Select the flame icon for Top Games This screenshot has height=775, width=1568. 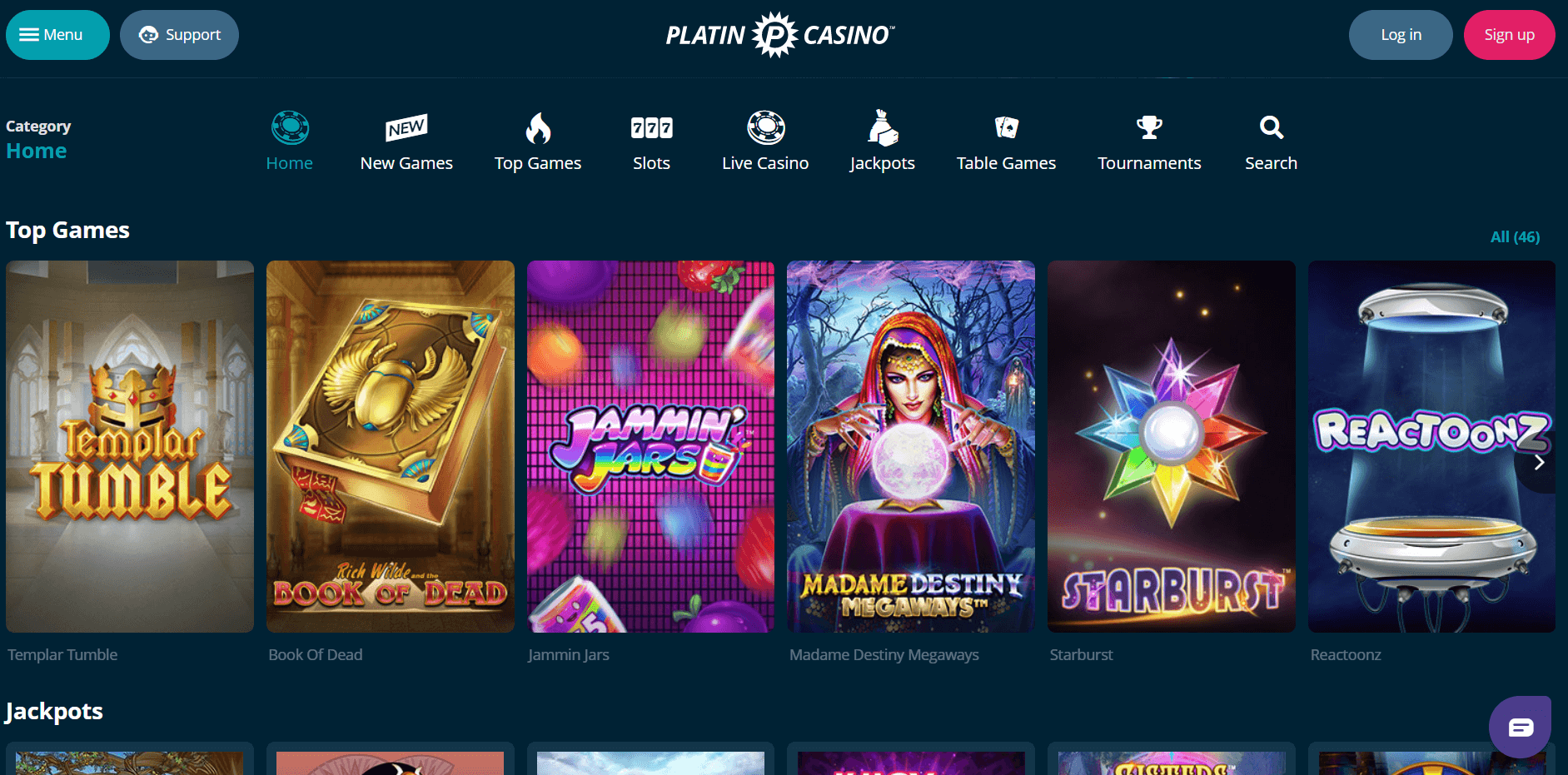point(538,128)
